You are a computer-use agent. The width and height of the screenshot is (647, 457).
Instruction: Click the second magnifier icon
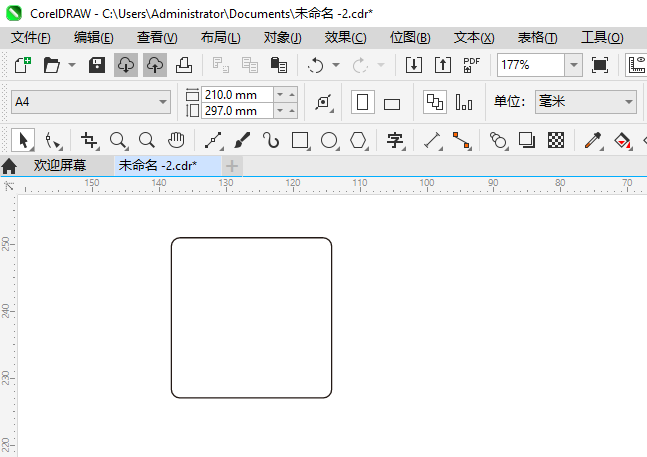147,141
